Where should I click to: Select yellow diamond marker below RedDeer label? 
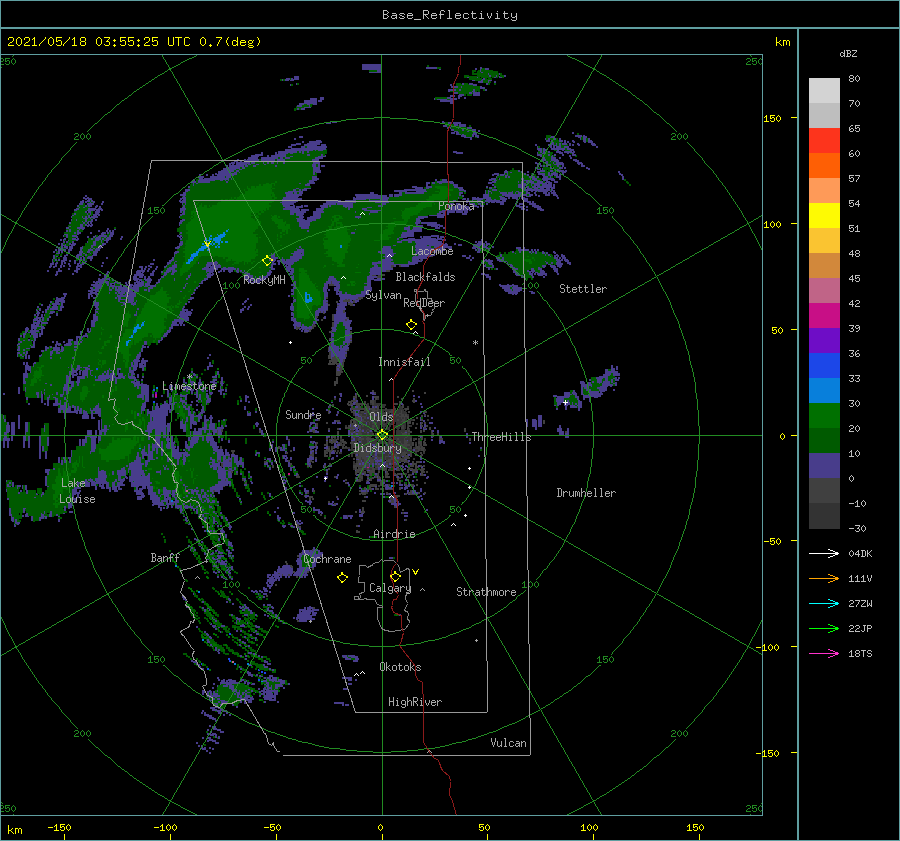(x=412, y=325)
